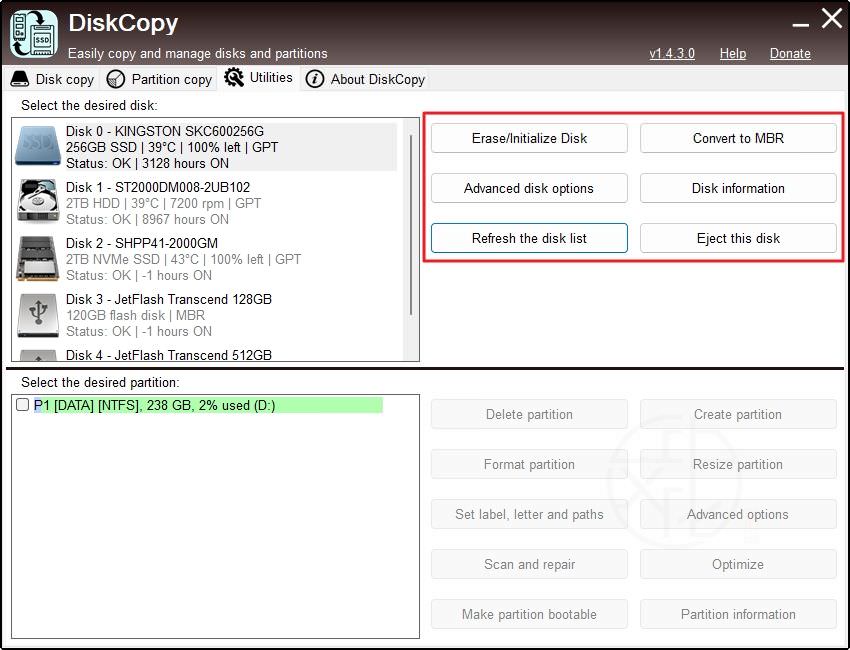Click the Erase/Initialize Disk button
Image resolution: width=850 pixels, height=650 pixels.
529,138
